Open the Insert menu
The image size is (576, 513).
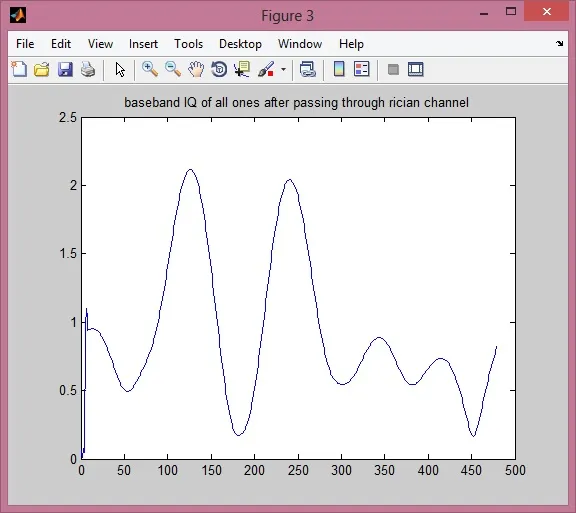point(143,44)
